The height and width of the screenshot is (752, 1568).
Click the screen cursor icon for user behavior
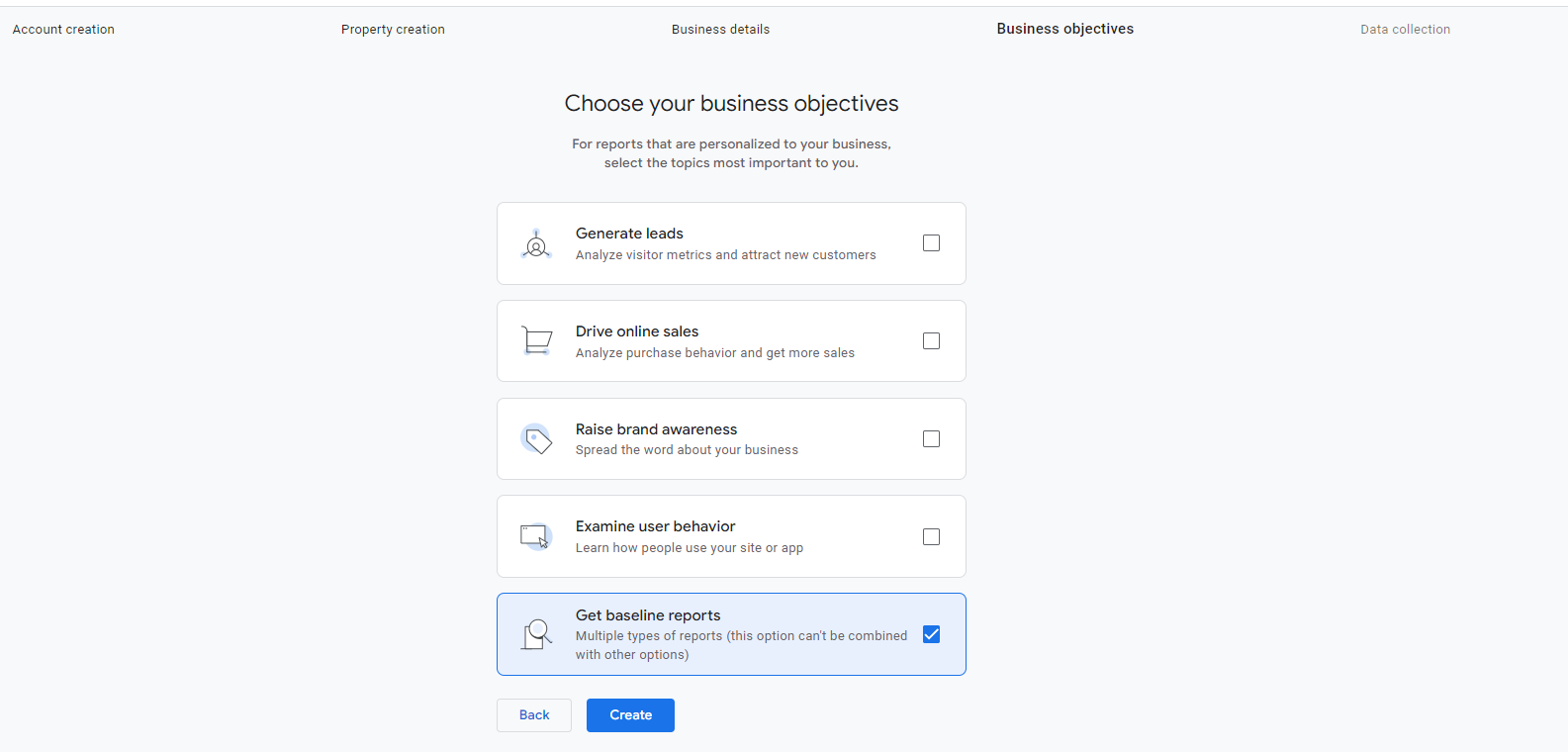point(536,536)
